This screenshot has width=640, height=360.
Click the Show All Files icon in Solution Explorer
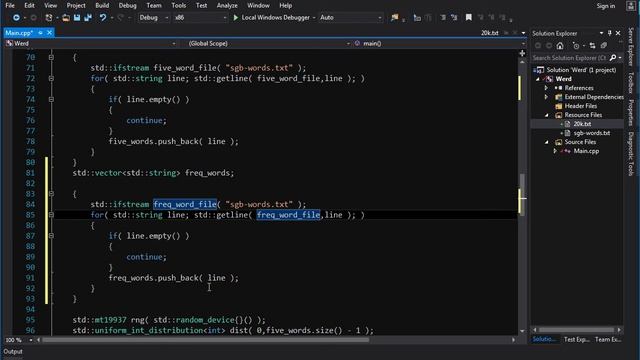604,46
